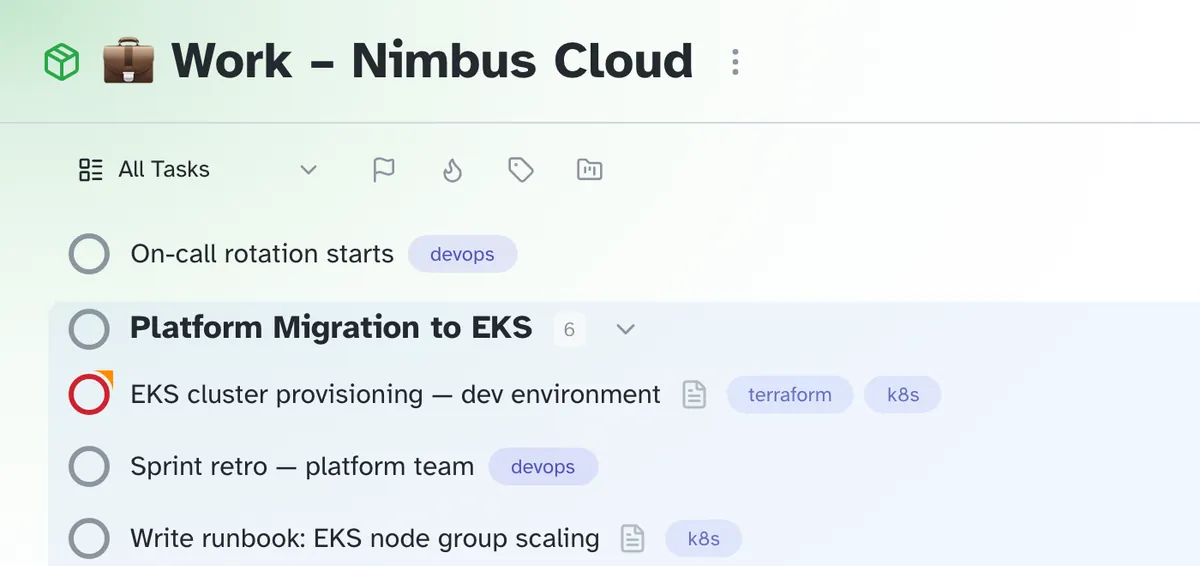The image size is (1200, 566).
Task: Open the board folder view icon
Action: click(x=590, y=170)
